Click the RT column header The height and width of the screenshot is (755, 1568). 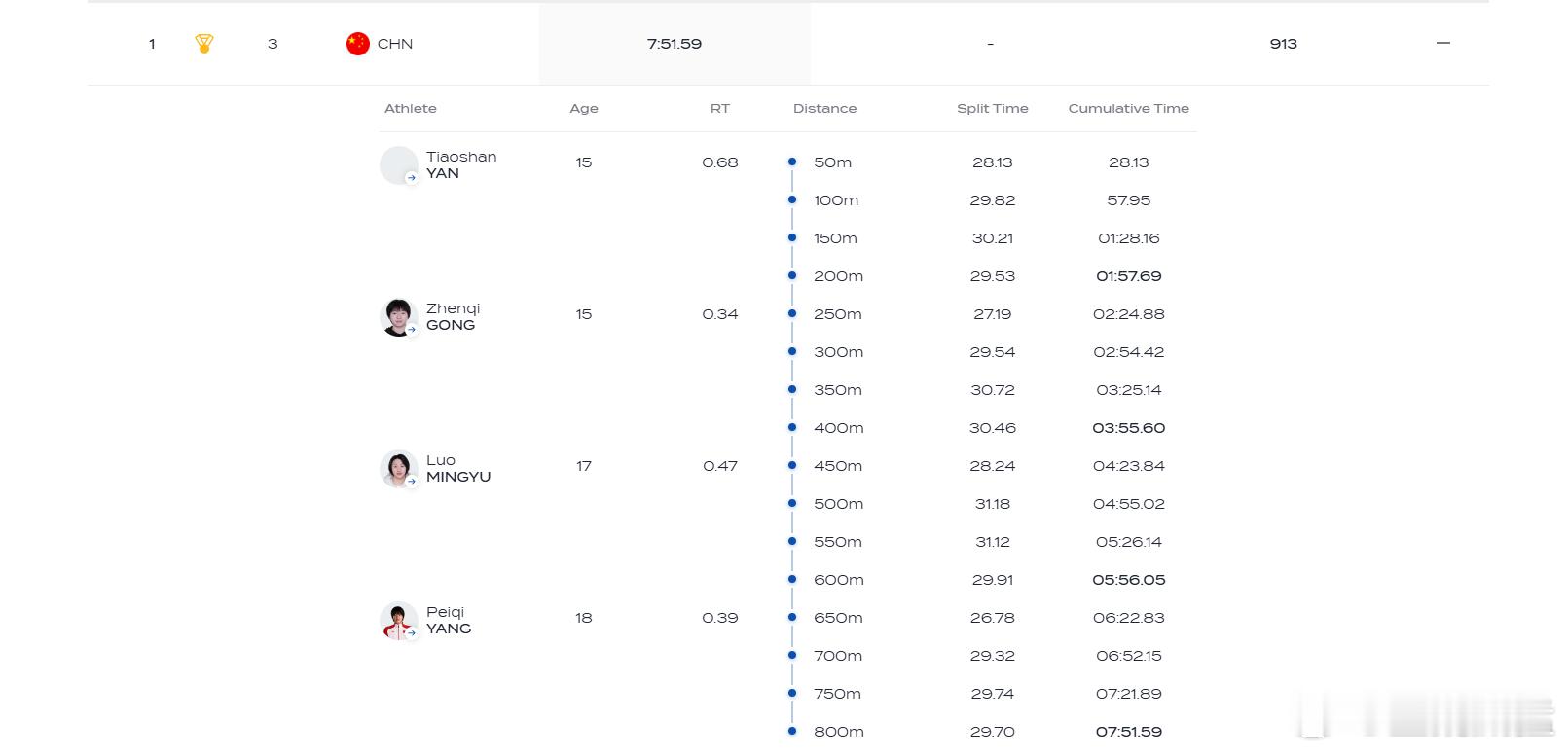[720, 108]
